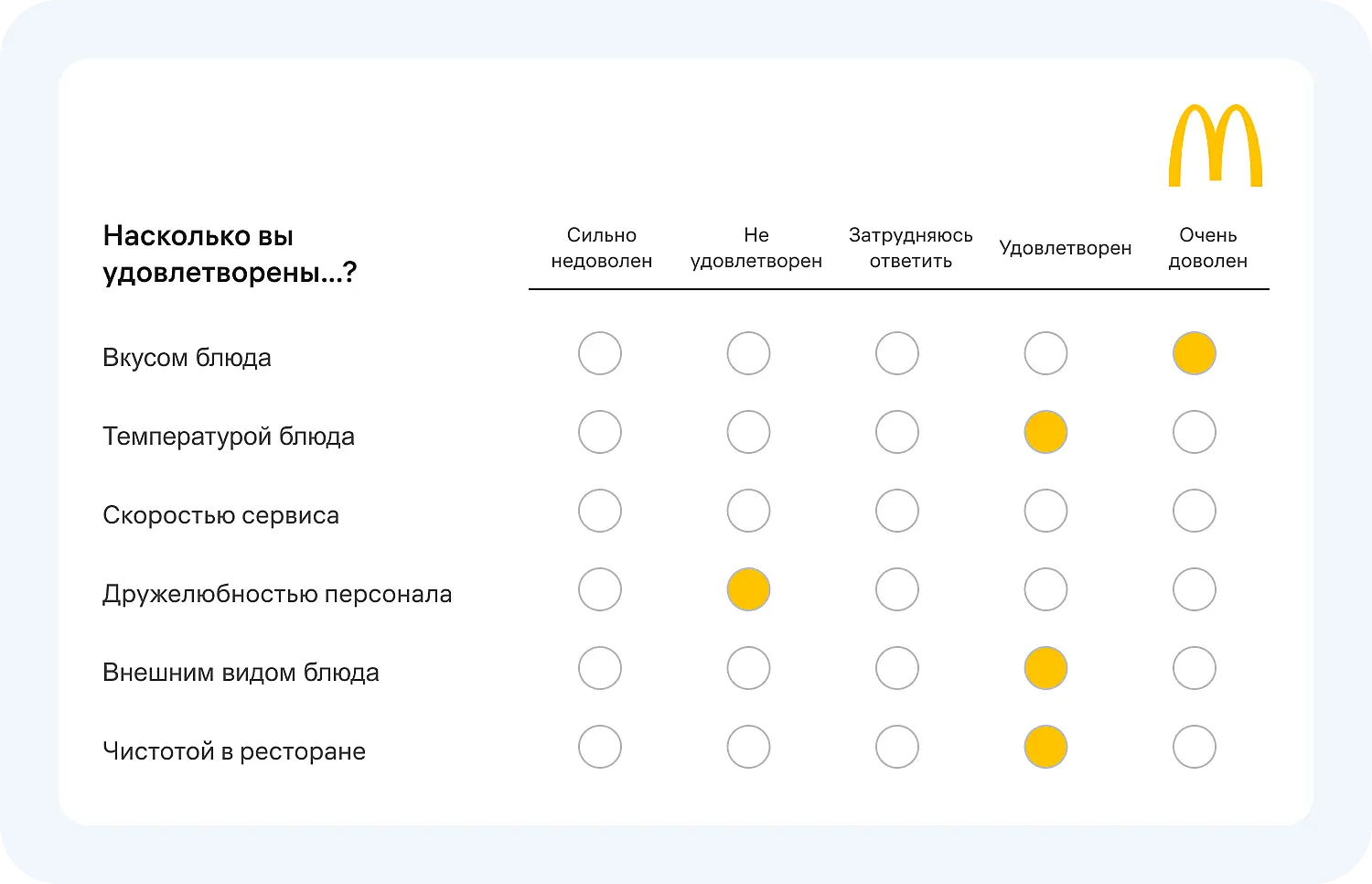Select "Не удовлетворен" for Дружелюбностью персонала
1372x884 pixels.
click(x=748, y=589)
